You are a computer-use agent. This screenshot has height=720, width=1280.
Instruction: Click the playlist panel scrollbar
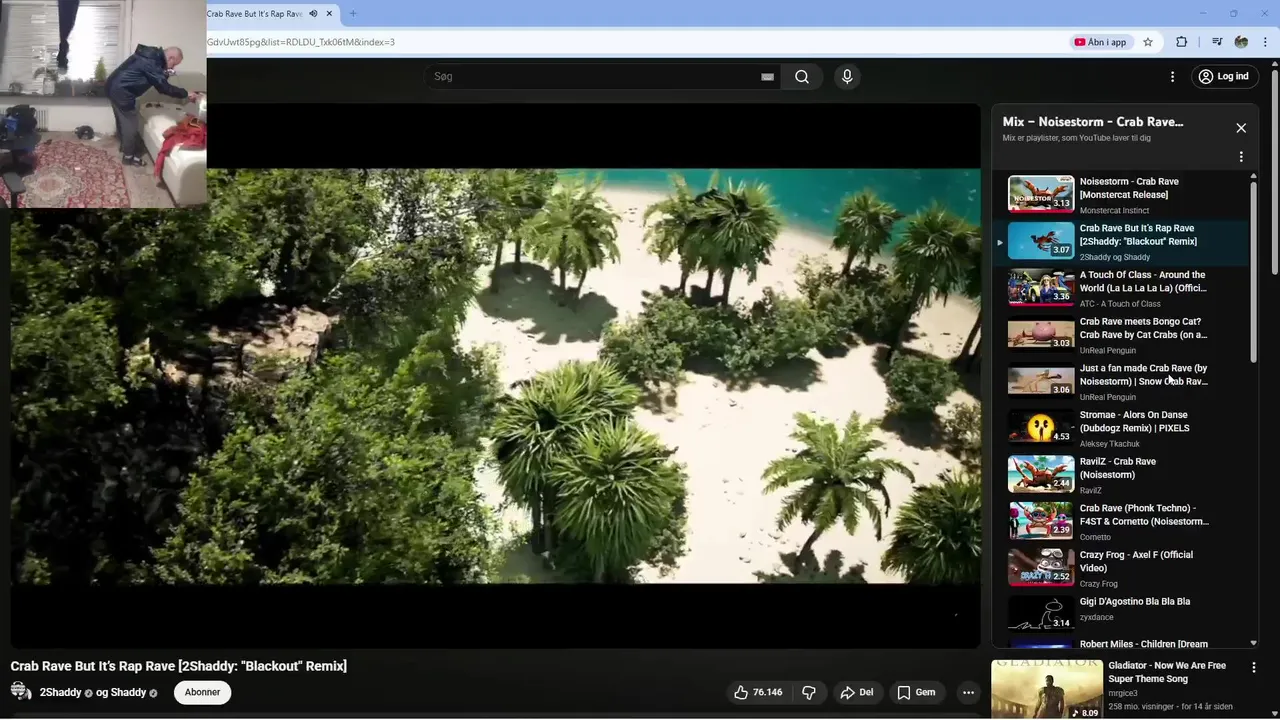click(x=1254, y=270)
